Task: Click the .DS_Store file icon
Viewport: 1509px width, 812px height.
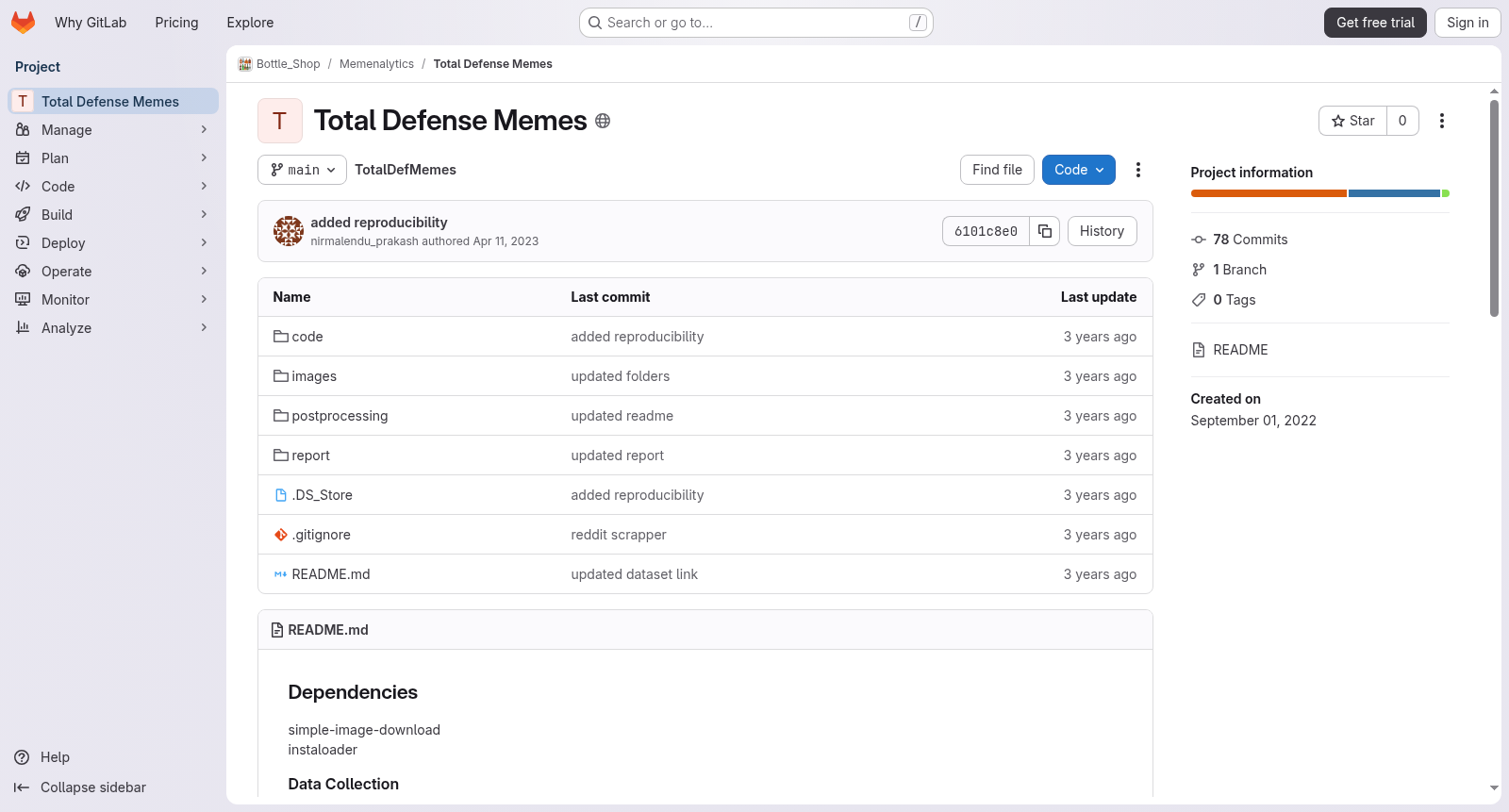Action: click(281, 495)
